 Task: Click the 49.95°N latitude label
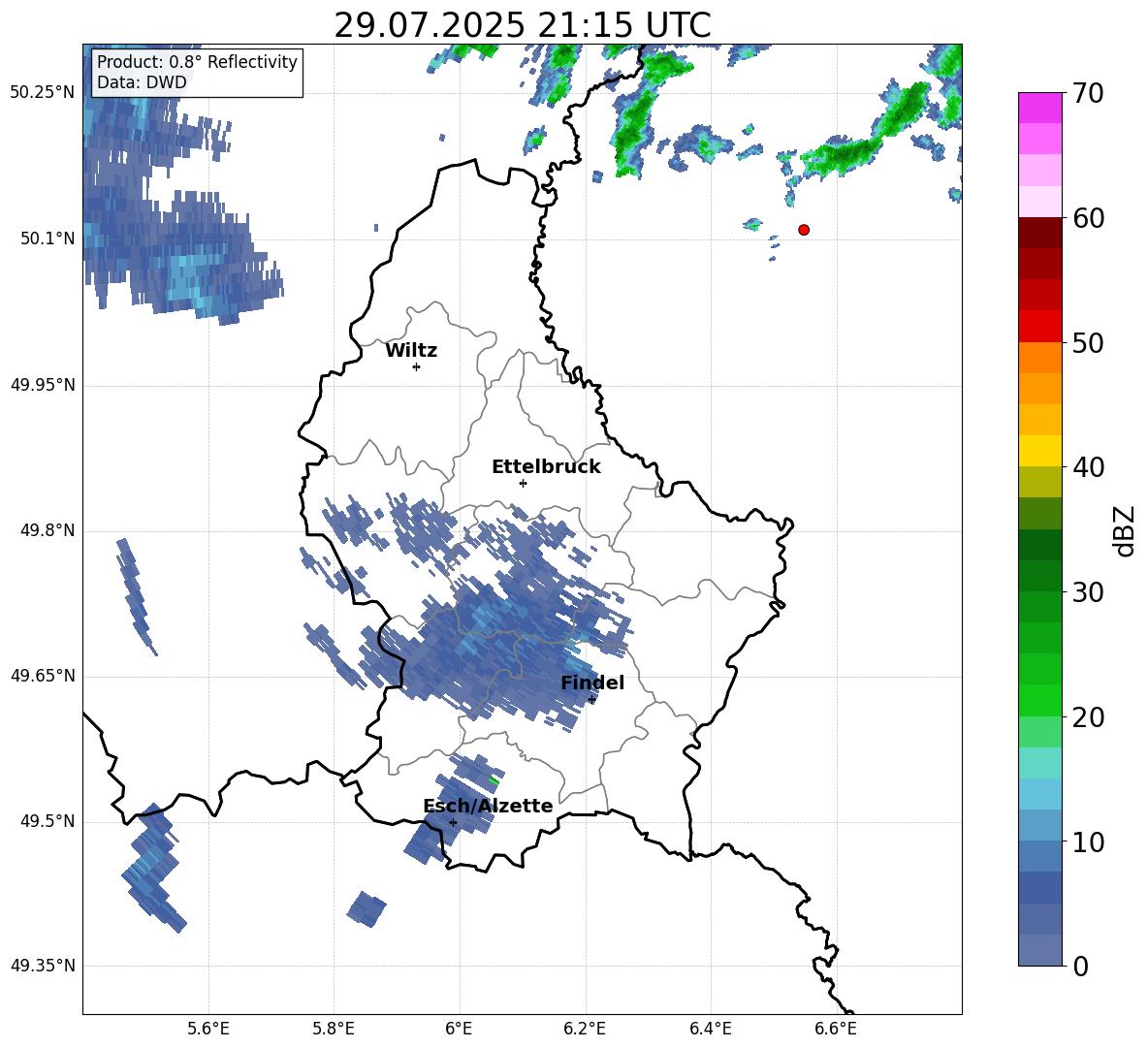42,384
